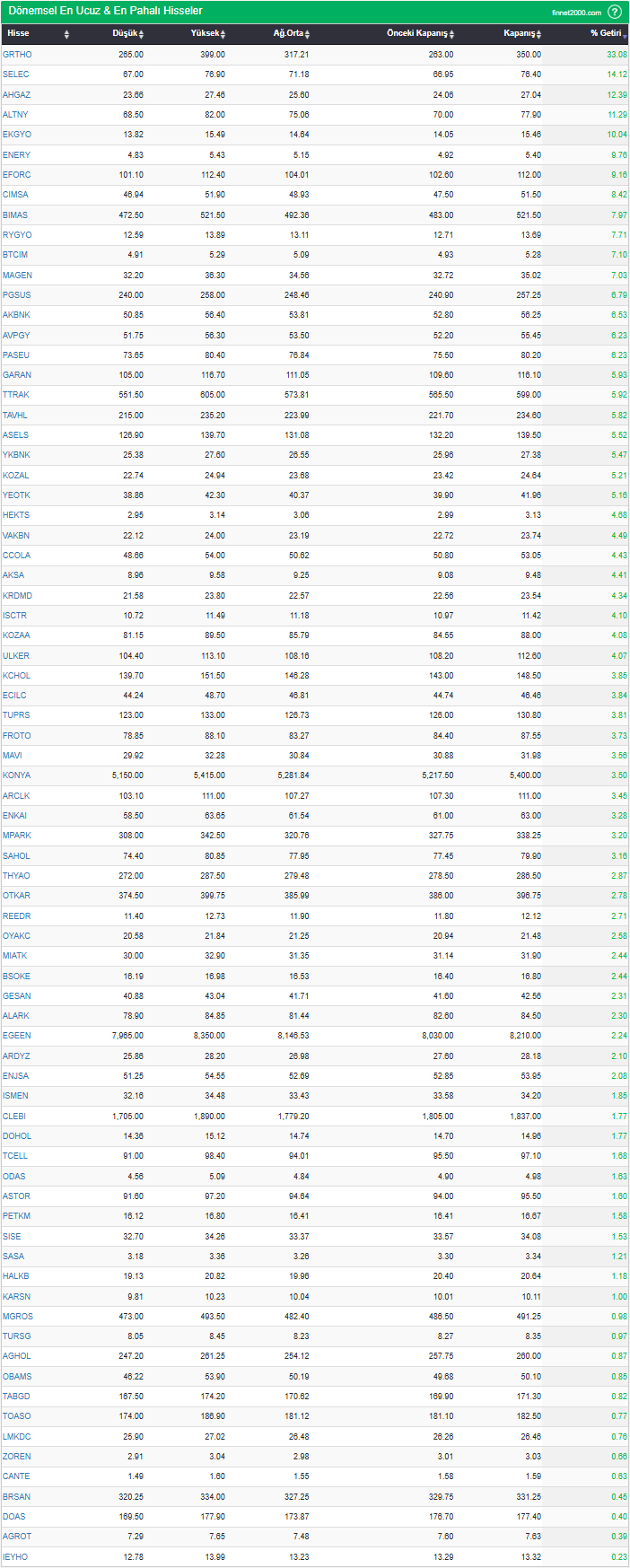
Task: Open IEYHO stock link
Action: click(x=15, y=1557)
